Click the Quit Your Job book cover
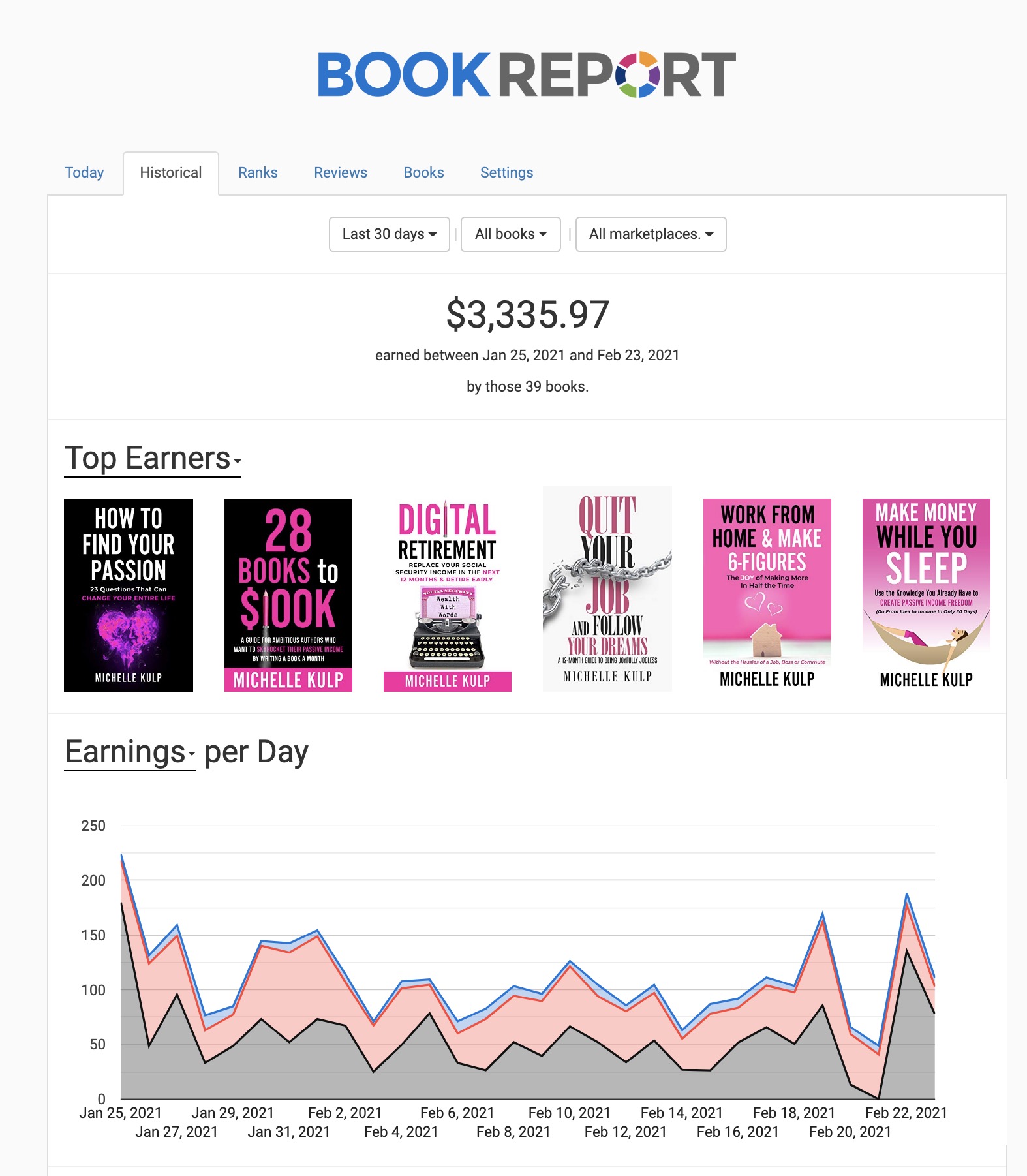1027x1176 pixels. [607, 589]
